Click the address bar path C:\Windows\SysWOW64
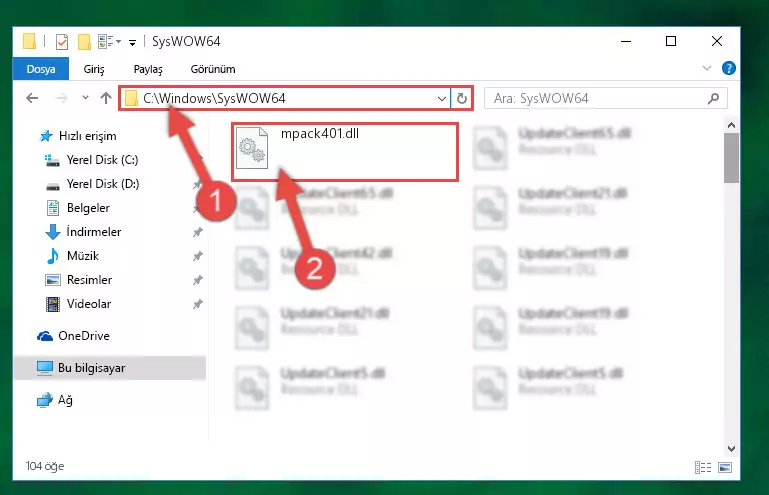Screen dimensions: 769x495 [x=214, y=99]
